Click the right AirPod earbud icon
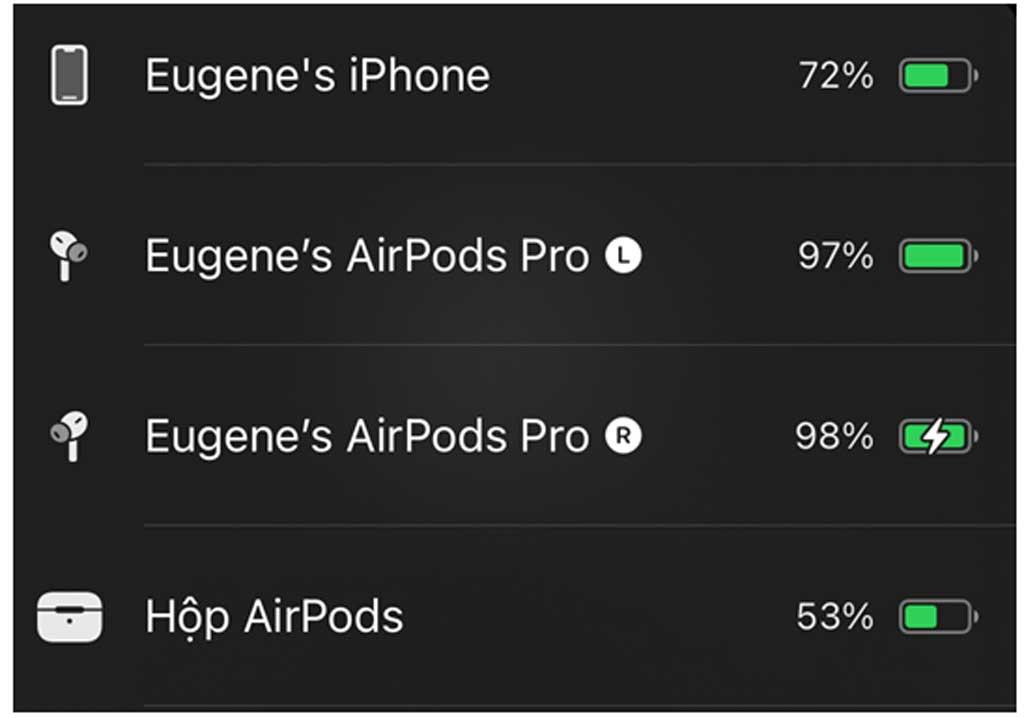This screenshot has height=718, width=1024. [69, 436]
